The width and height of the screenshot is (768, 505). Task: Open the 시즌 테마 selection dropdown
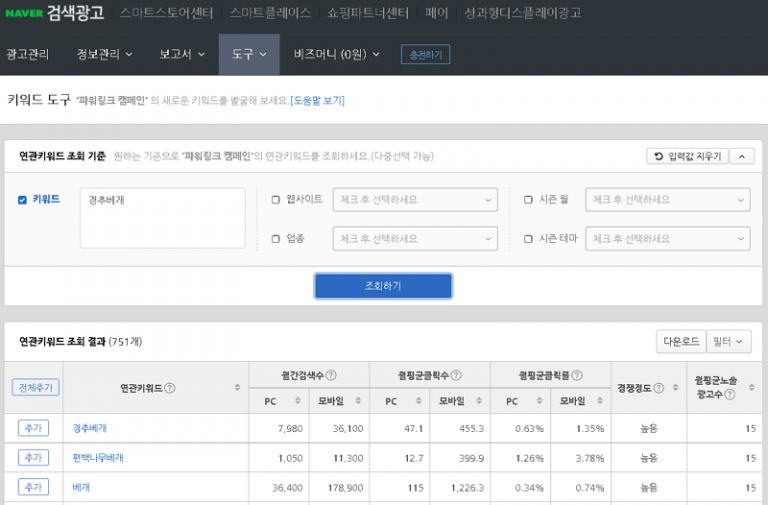[x=667, y=239]
